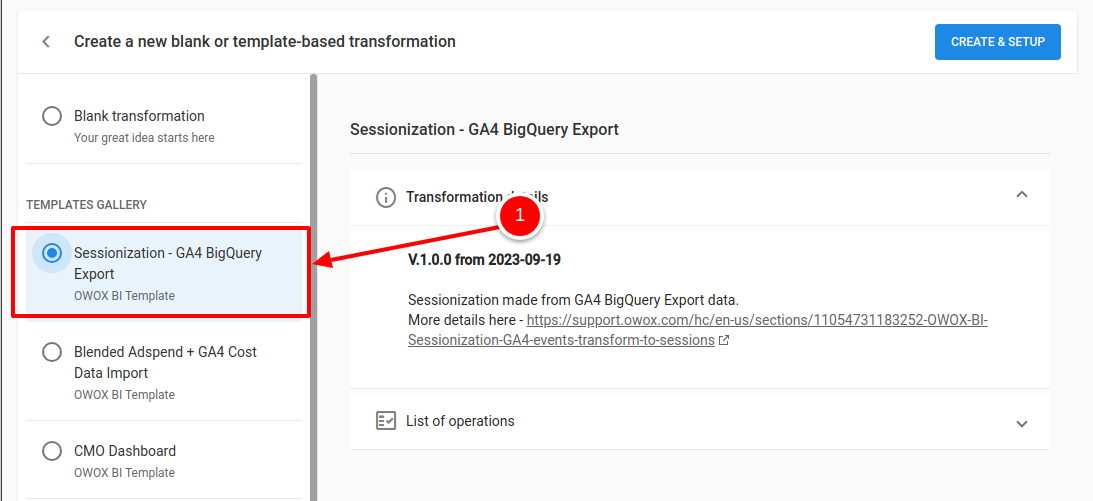1093x501 pixels.
Task: Open the support.owox.com sessionization link
Action: pyautogui.click(x=698, y=330)
